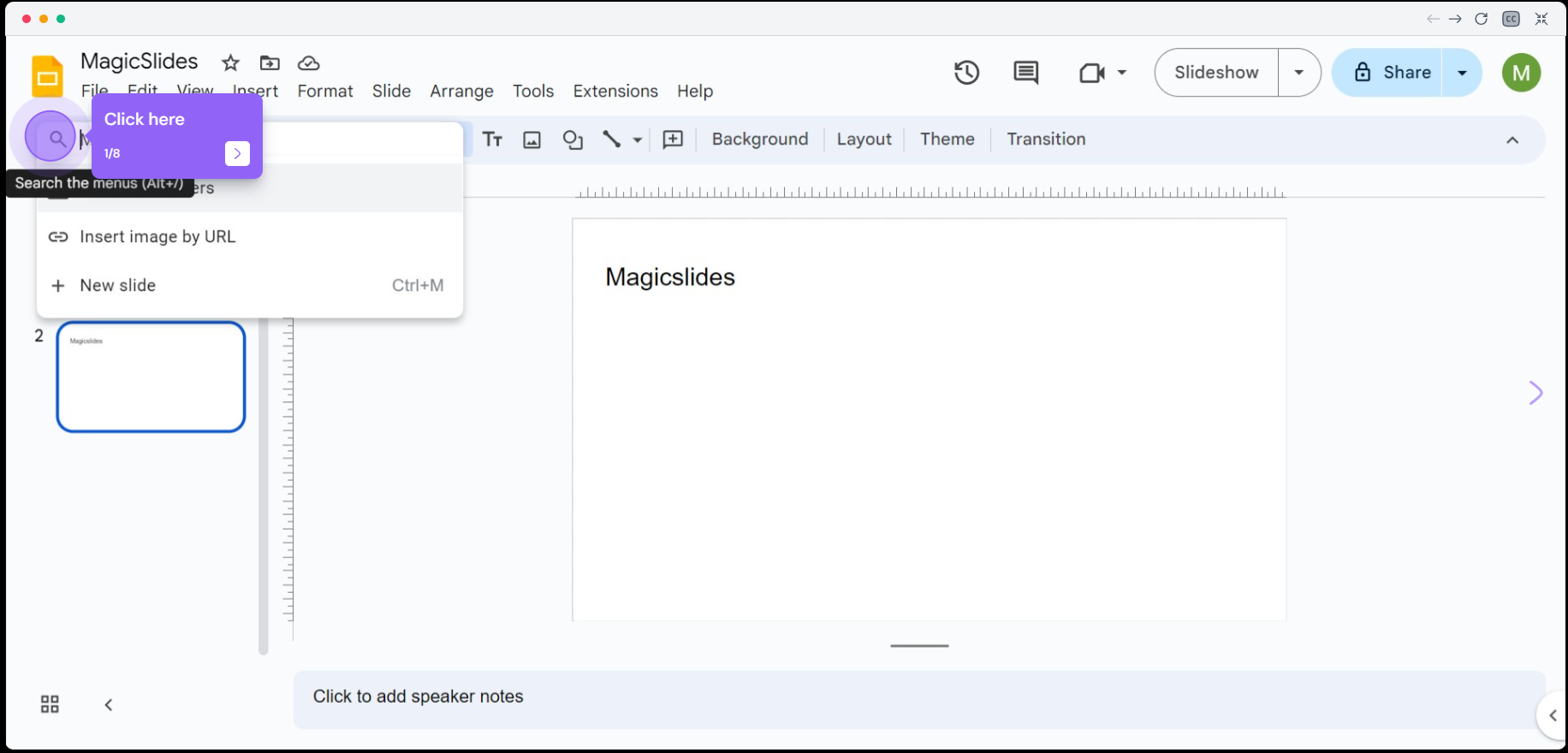This screenshot has width=1568, height=753.
Task: Choose Insert image by URL
Action: coord(250,237)
